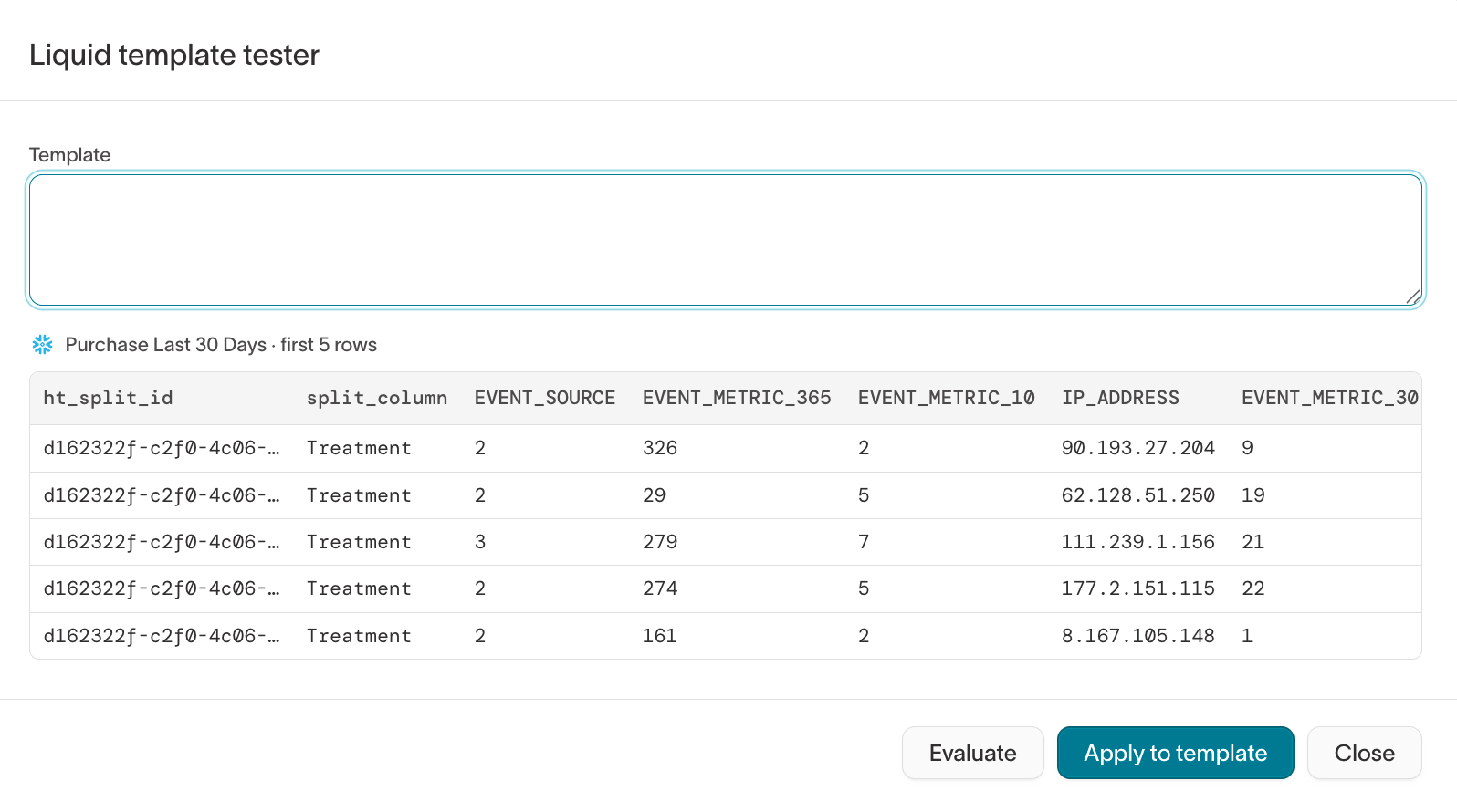
Task: Click EVENT_METRIC_30 value 19
Action: point(1253,495)
